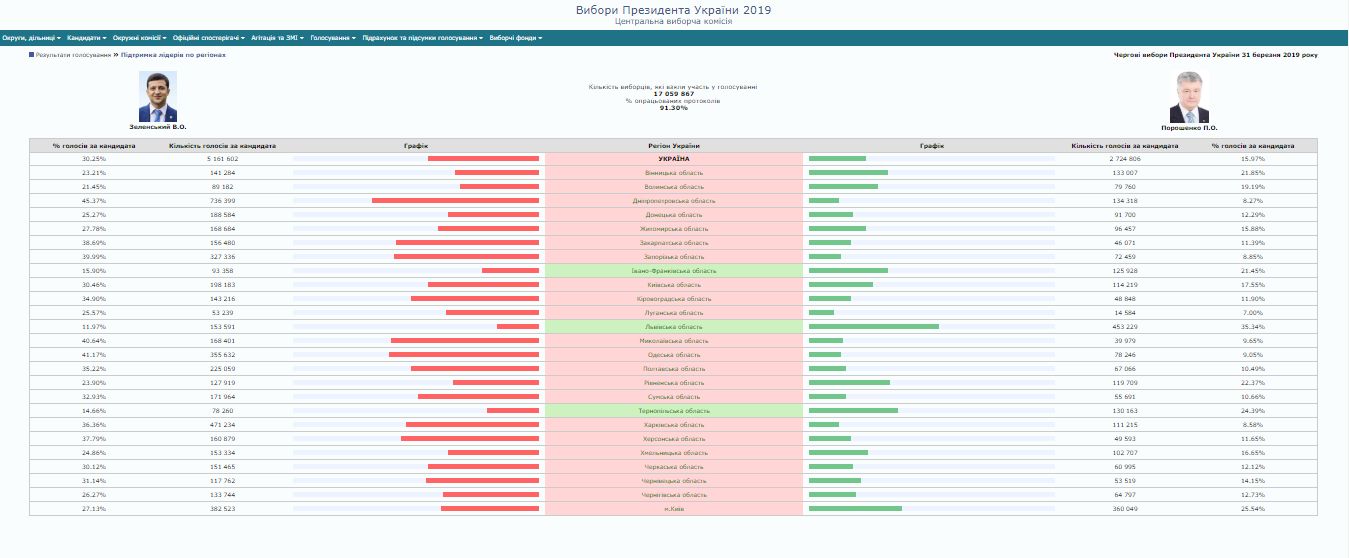Select the Дніпропетровська область region row
Screen dimensions: 1349x558
[x=674, y=201]
